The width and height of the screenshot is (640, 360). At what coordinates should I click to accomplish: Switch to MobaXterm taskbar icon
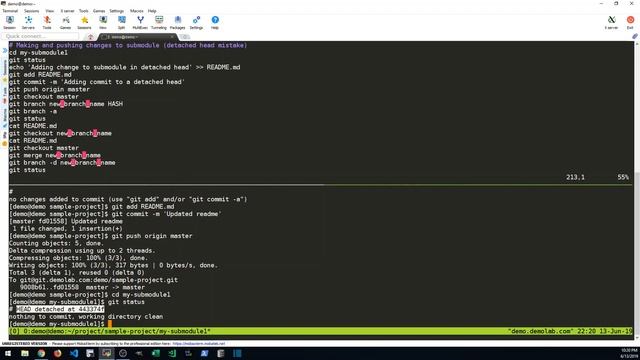[107, 353]
